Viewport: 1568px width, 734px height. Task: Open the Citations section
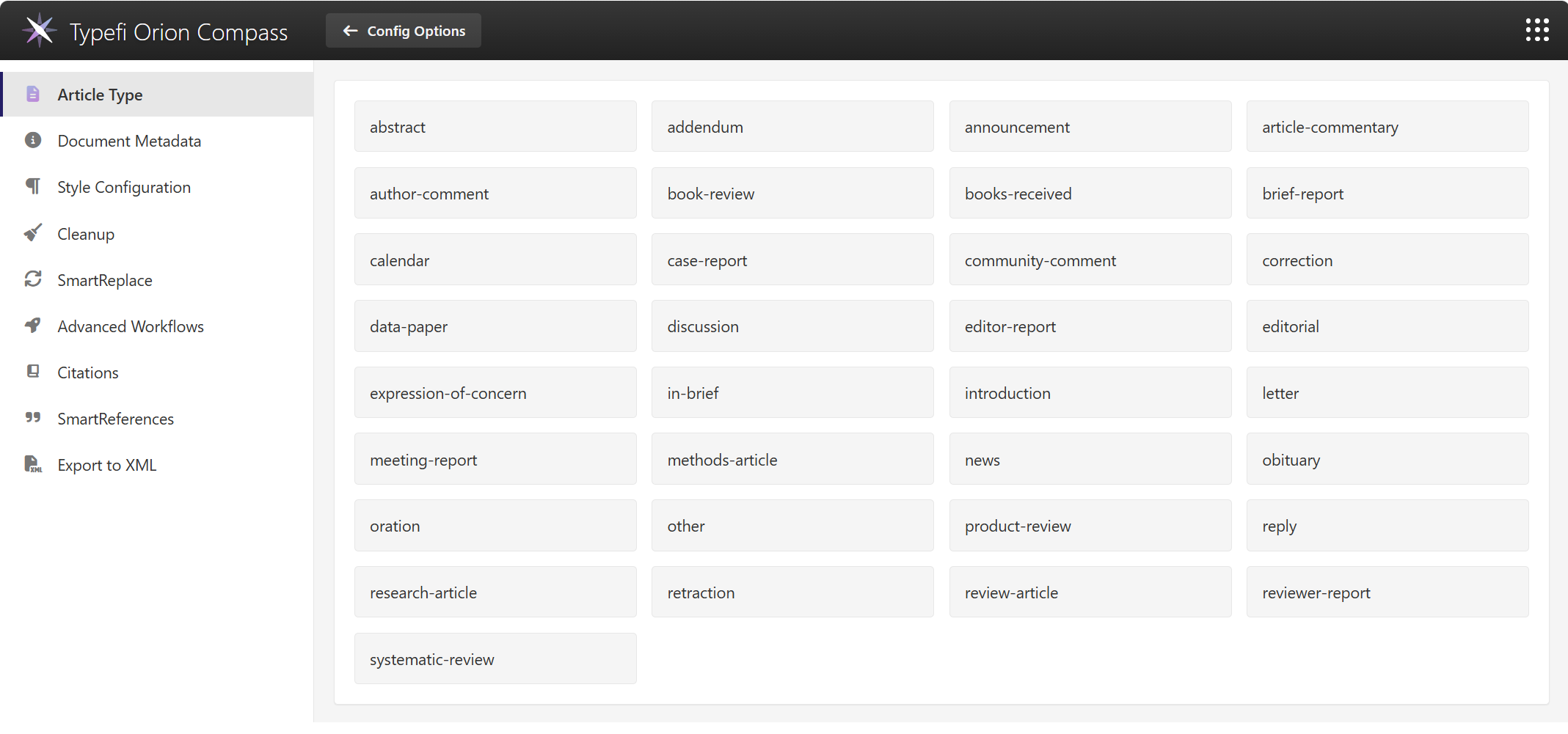coord(87,372)
